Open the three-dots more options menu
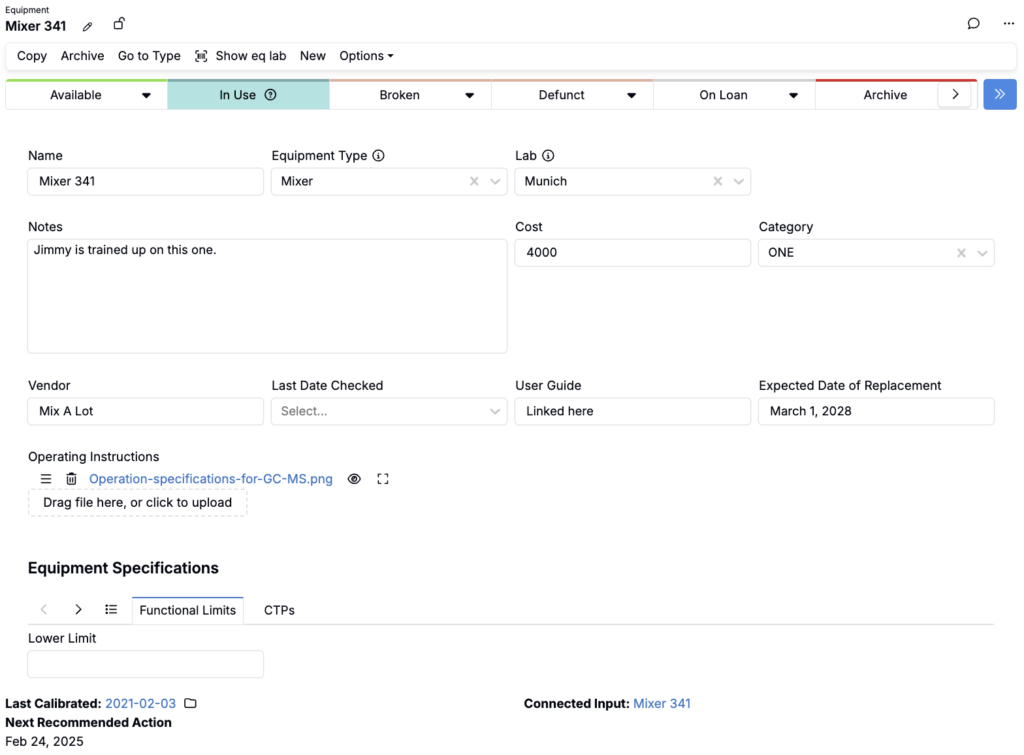 [1009, 24]
